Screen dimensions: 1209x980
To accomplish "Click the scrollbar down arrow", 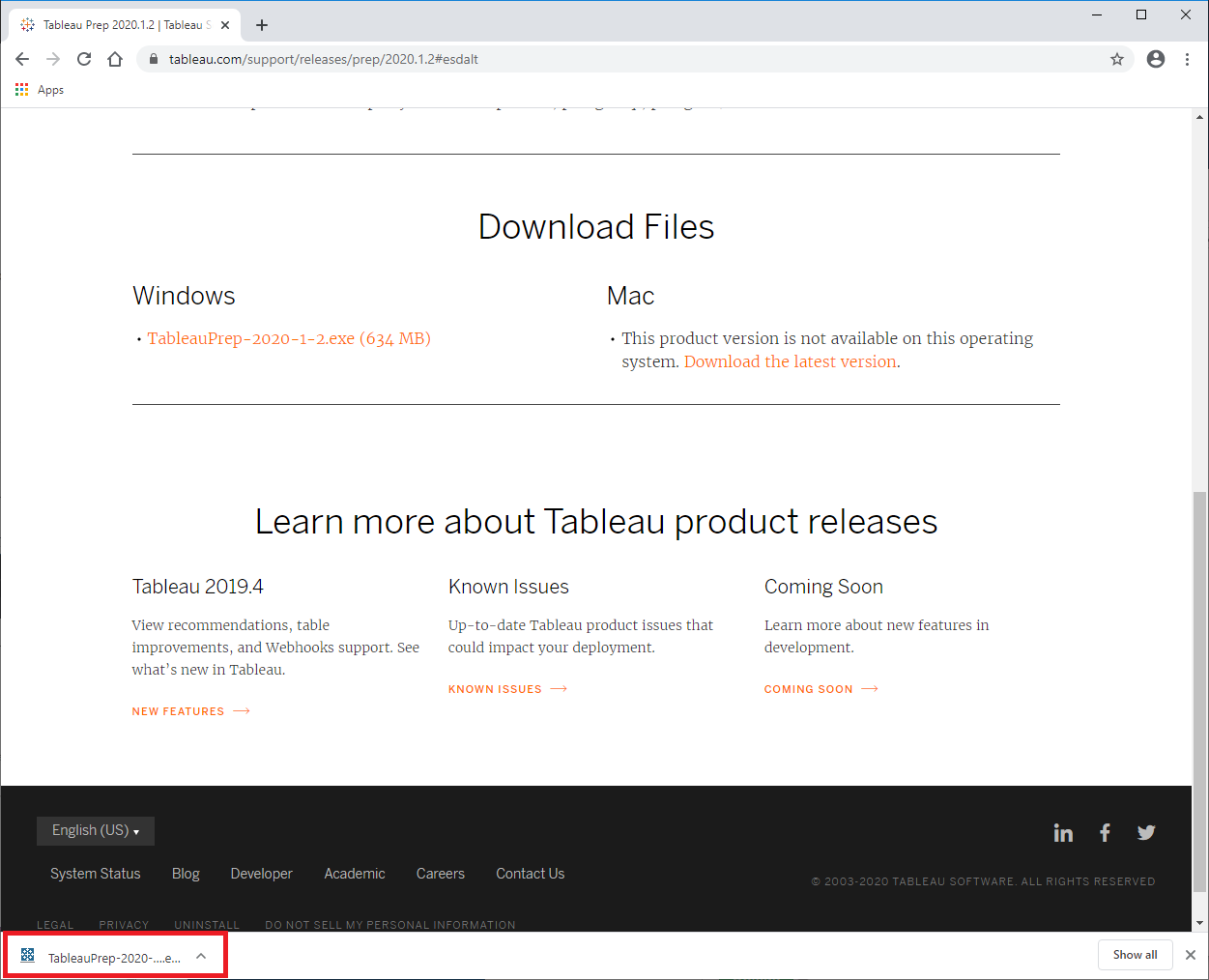I will click(1200, 923).
